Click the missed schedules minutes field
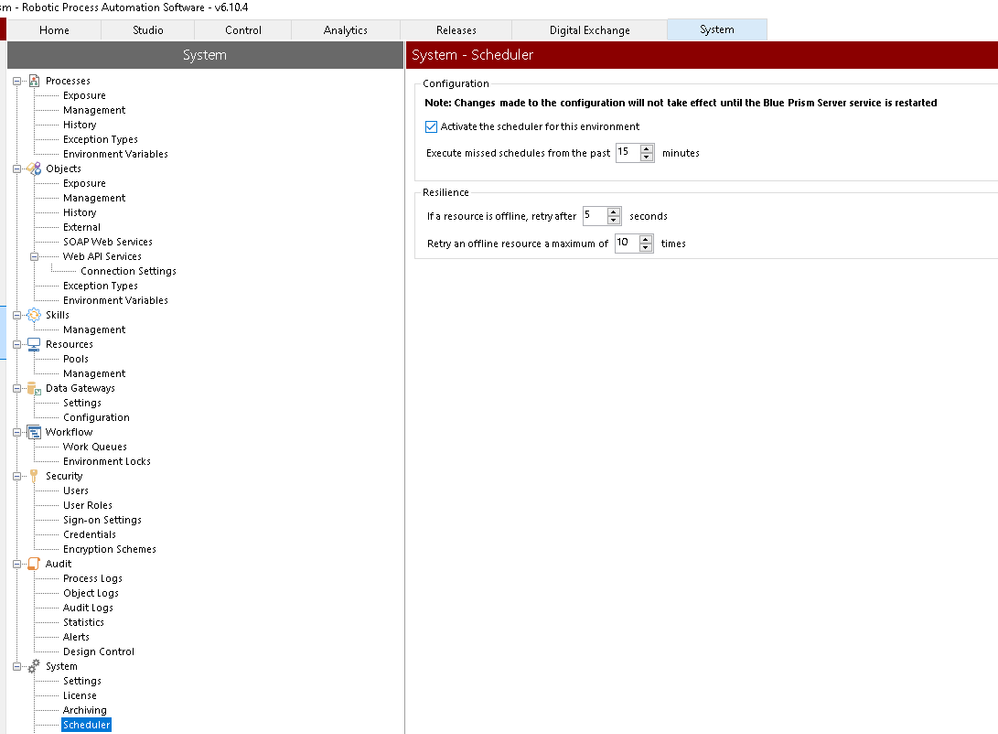This screenshot has height=734, width=998. [x=628, y=153]
